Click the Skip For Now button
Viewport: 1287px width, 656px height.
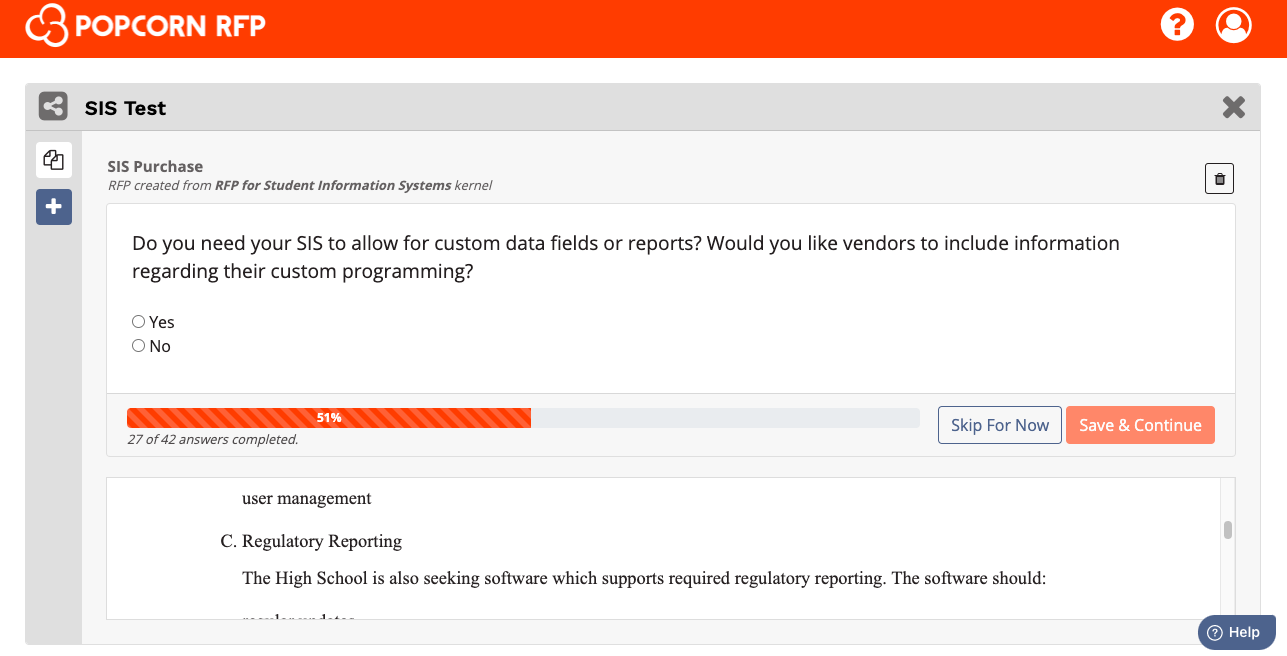click(x=999, y=425)
